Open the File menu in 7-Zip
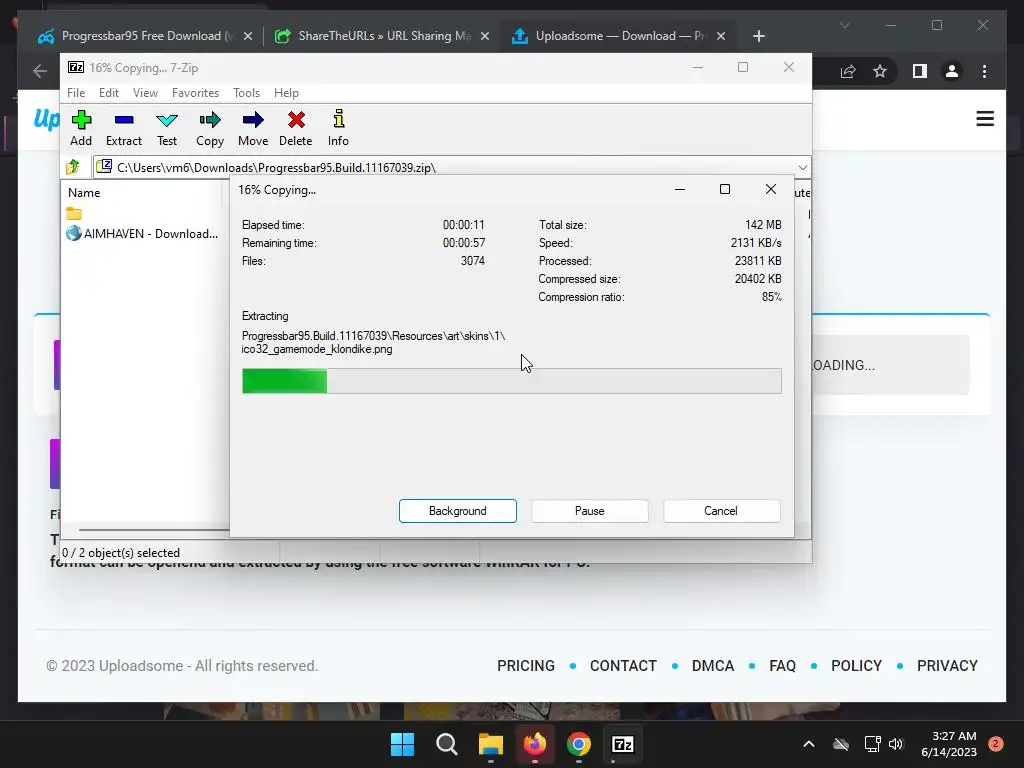This screenshot has width=1024, height=768. pos(76,93)
